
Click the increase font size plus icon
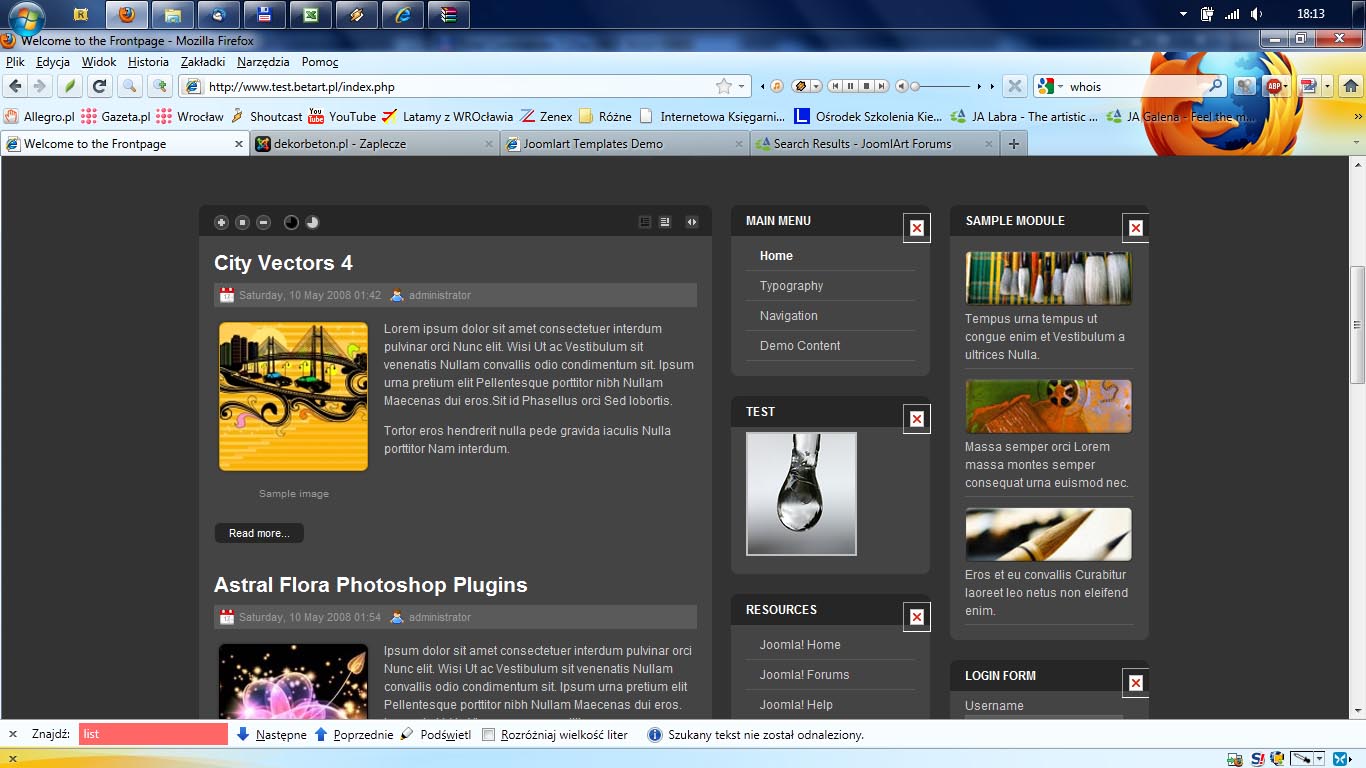pos(221,222)
